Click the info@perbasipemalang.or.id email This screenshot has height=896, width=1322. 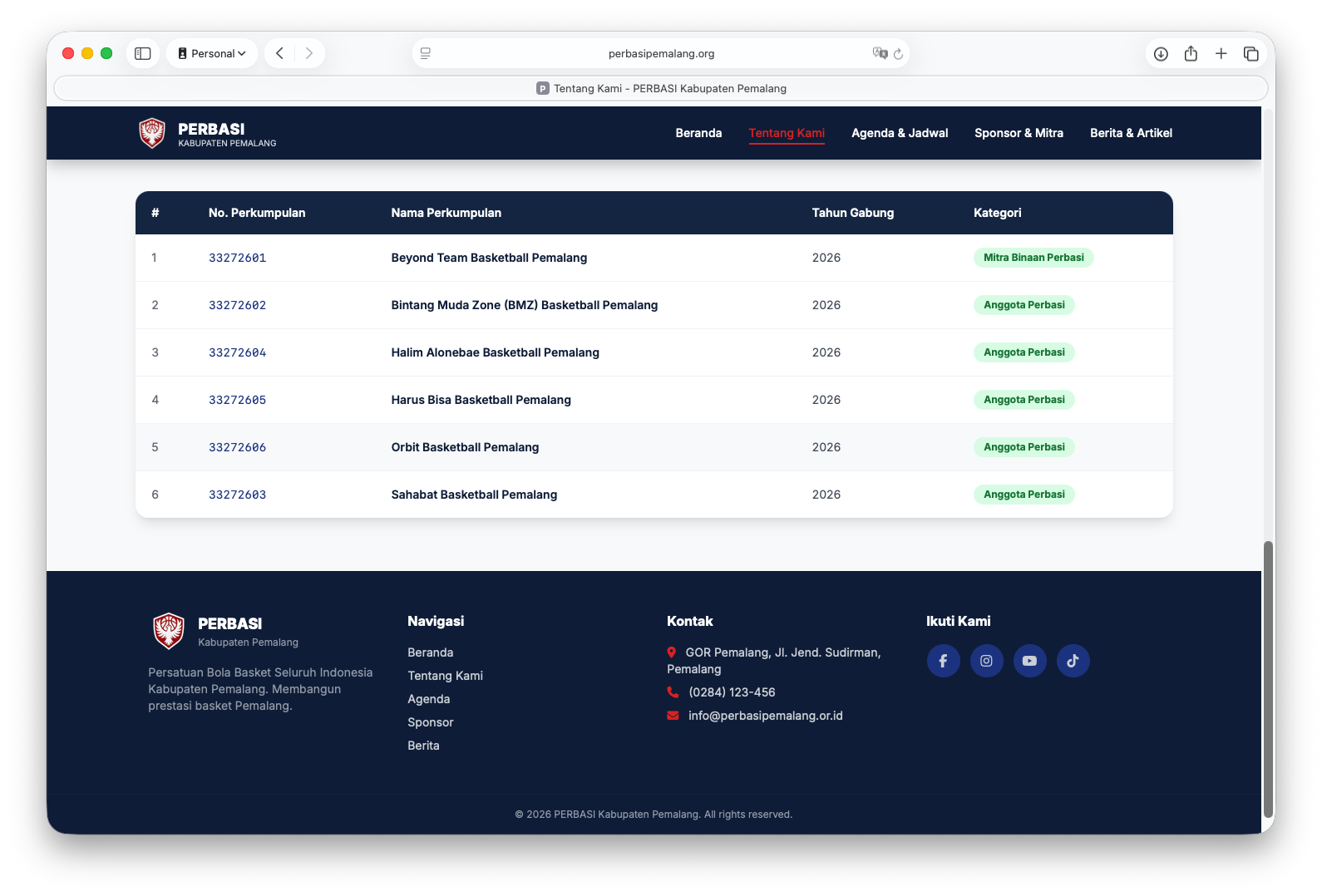(x=765, y=716)
